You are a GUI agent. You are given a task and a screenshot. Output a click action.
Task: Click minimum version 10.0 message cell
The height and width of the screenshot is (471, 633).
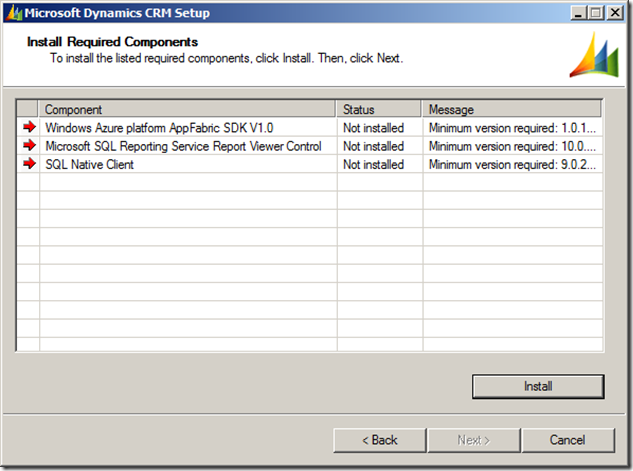[512, 146]
